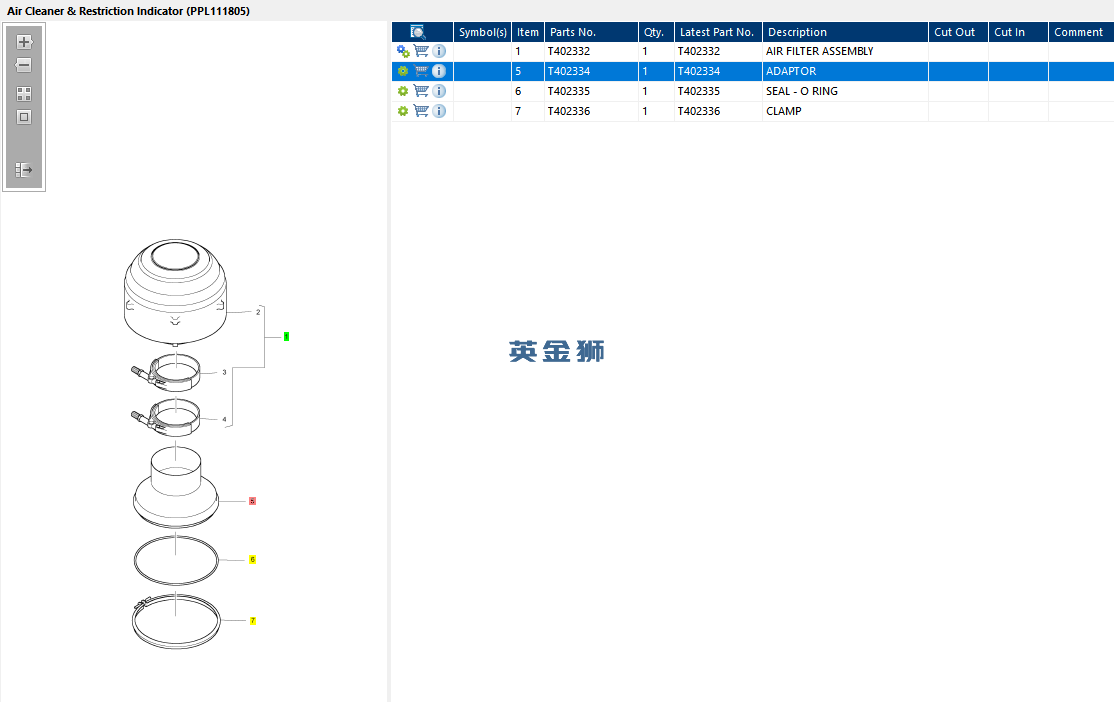Click green gear icon in CLAMP row
The width and height of the screenshot is (1114, 702).
click(x=403, y=111)
